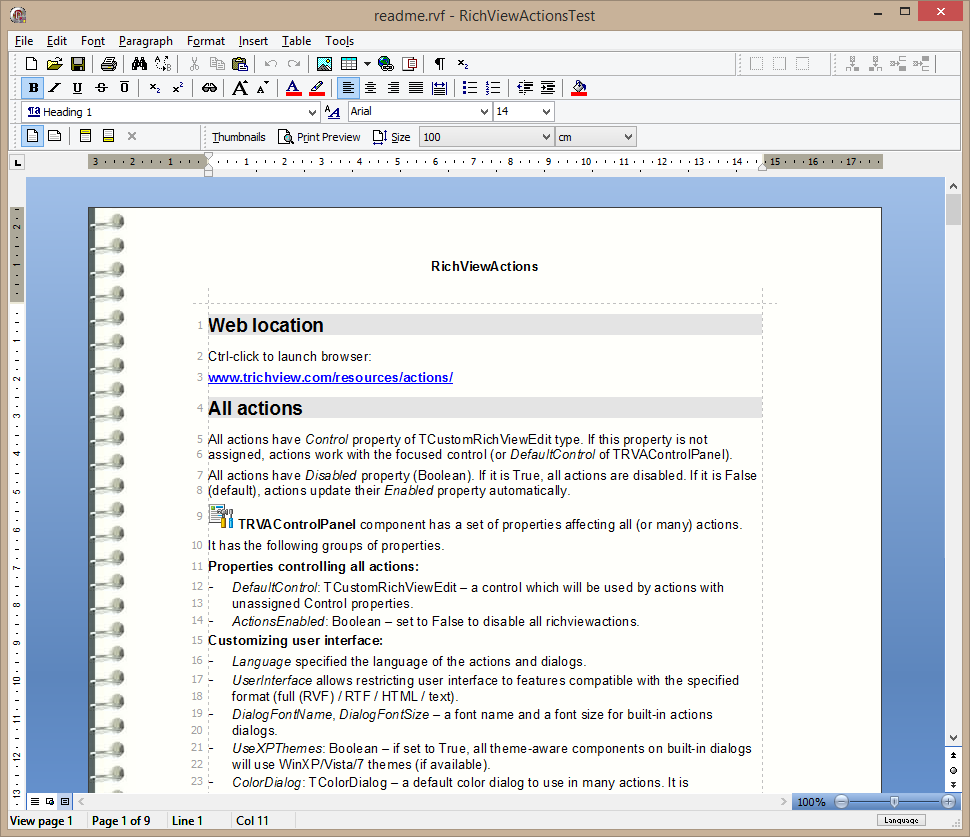
Task: Apply bulleted list formatting
Action: tap(470, 88)
